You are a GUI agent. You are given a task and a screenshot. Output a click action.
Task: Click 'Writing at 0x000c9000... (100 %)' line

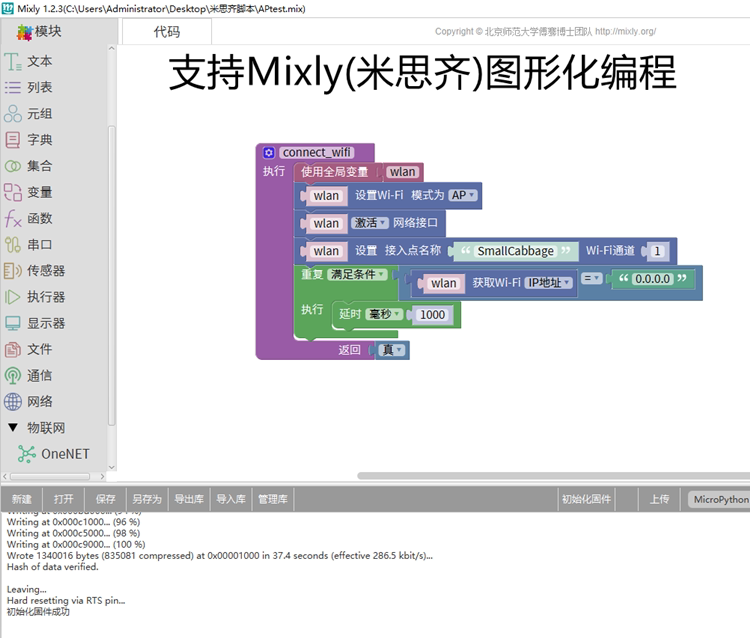tap(76, 544)
